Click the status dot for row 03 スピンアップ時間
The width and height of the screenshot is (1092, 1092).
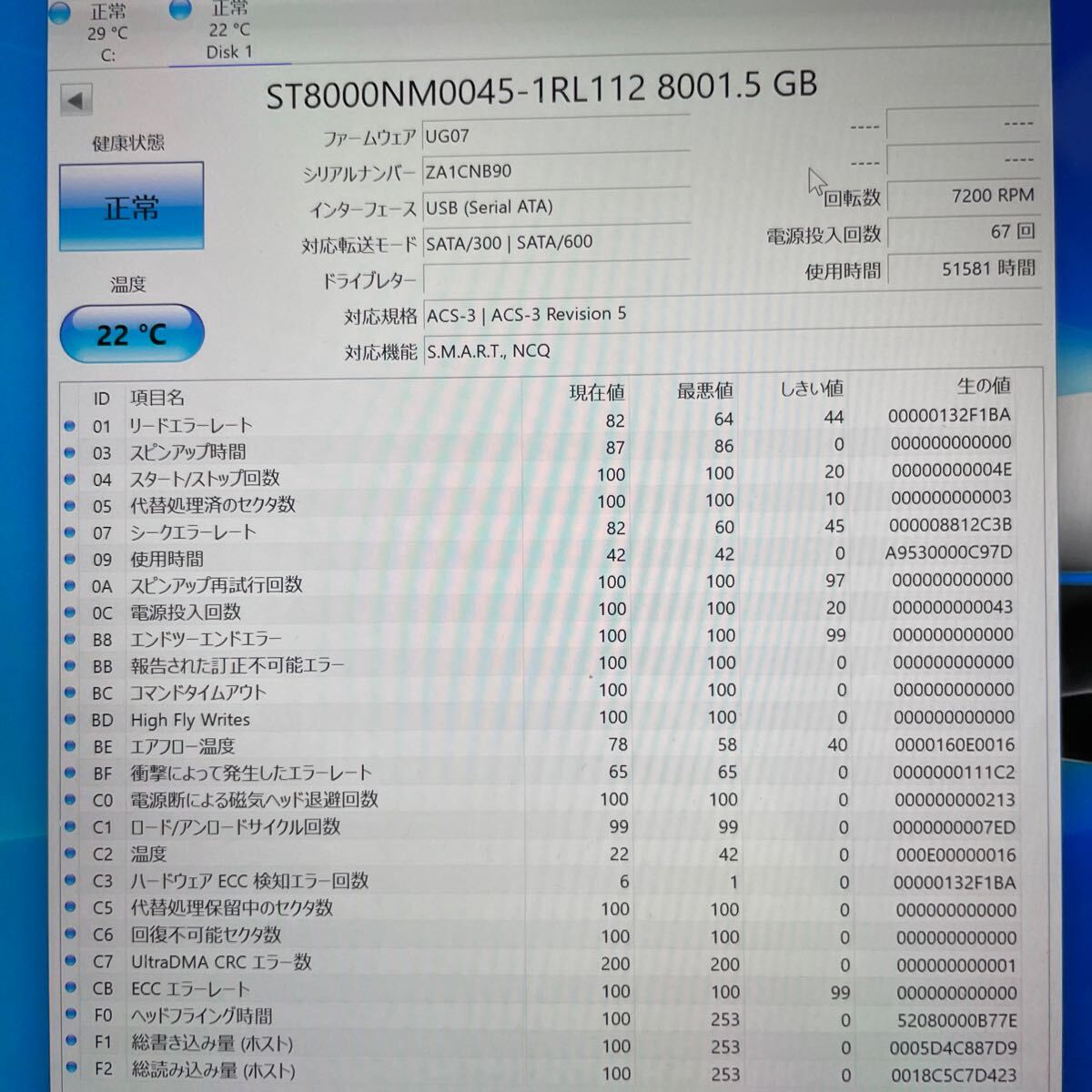coord(70,452)
